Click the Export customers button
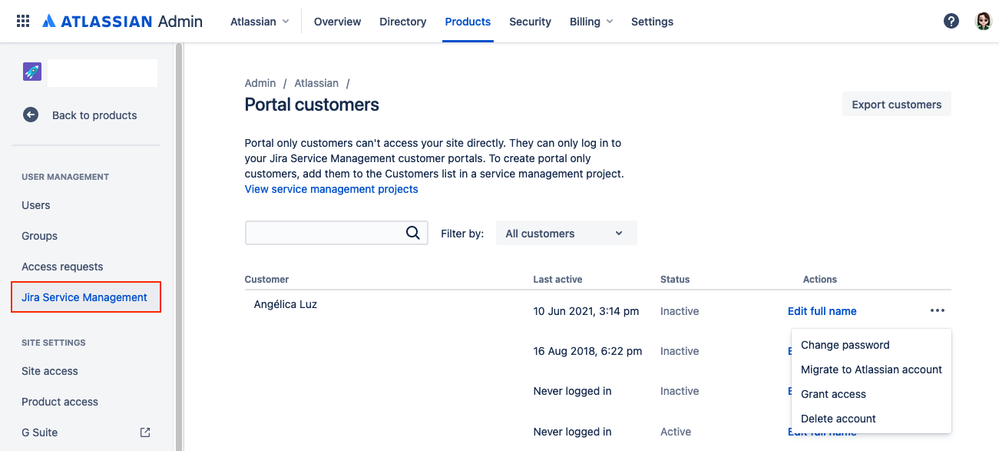Viewport: 999px width, 451px height. pyautogui.click(x=896, y=104)
